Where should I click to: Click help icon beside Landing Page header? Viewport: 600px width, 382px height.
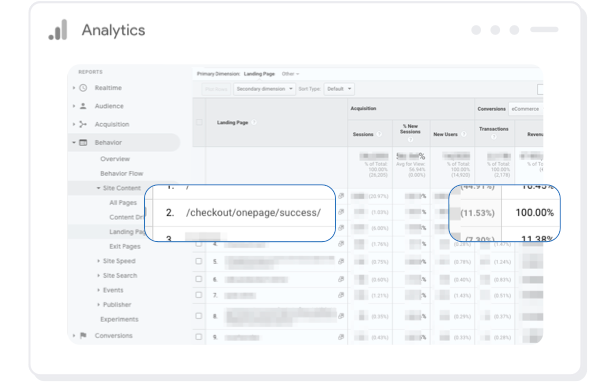[x=254, y=122]
